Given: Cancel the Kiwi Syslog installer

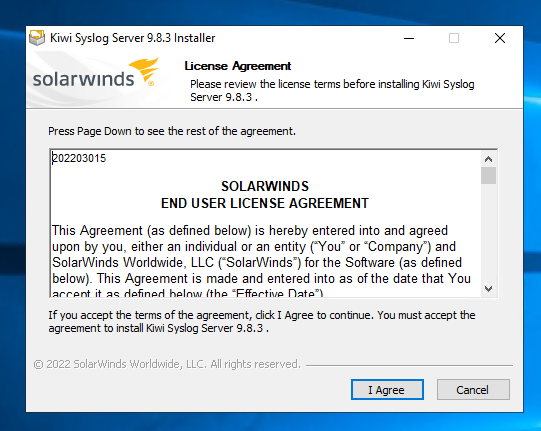Looking at the screenshot, I should [x=473, y=390].
